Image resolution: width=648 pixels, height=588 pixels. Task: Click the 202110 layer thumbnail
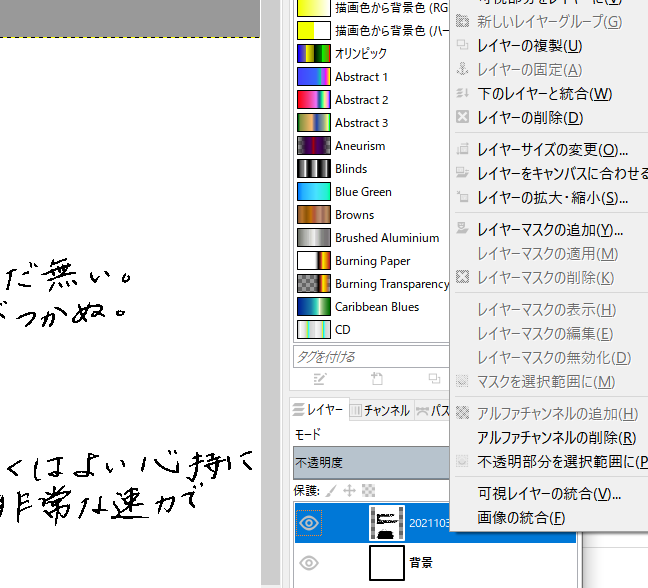tap(387, 523)
